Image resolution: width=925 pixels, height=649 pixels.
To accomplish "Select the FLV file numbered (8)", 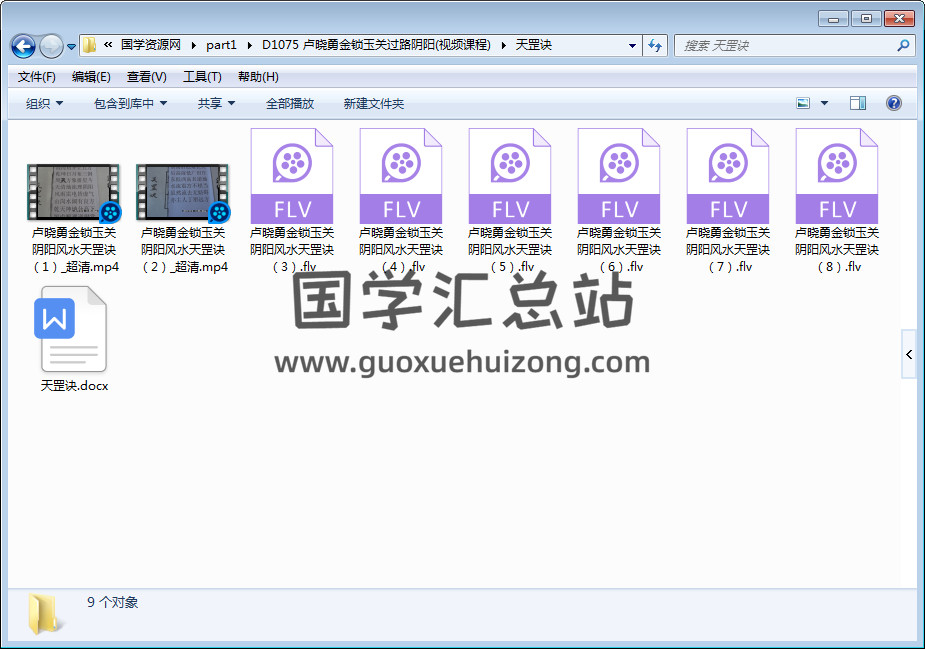I will 837,178.
